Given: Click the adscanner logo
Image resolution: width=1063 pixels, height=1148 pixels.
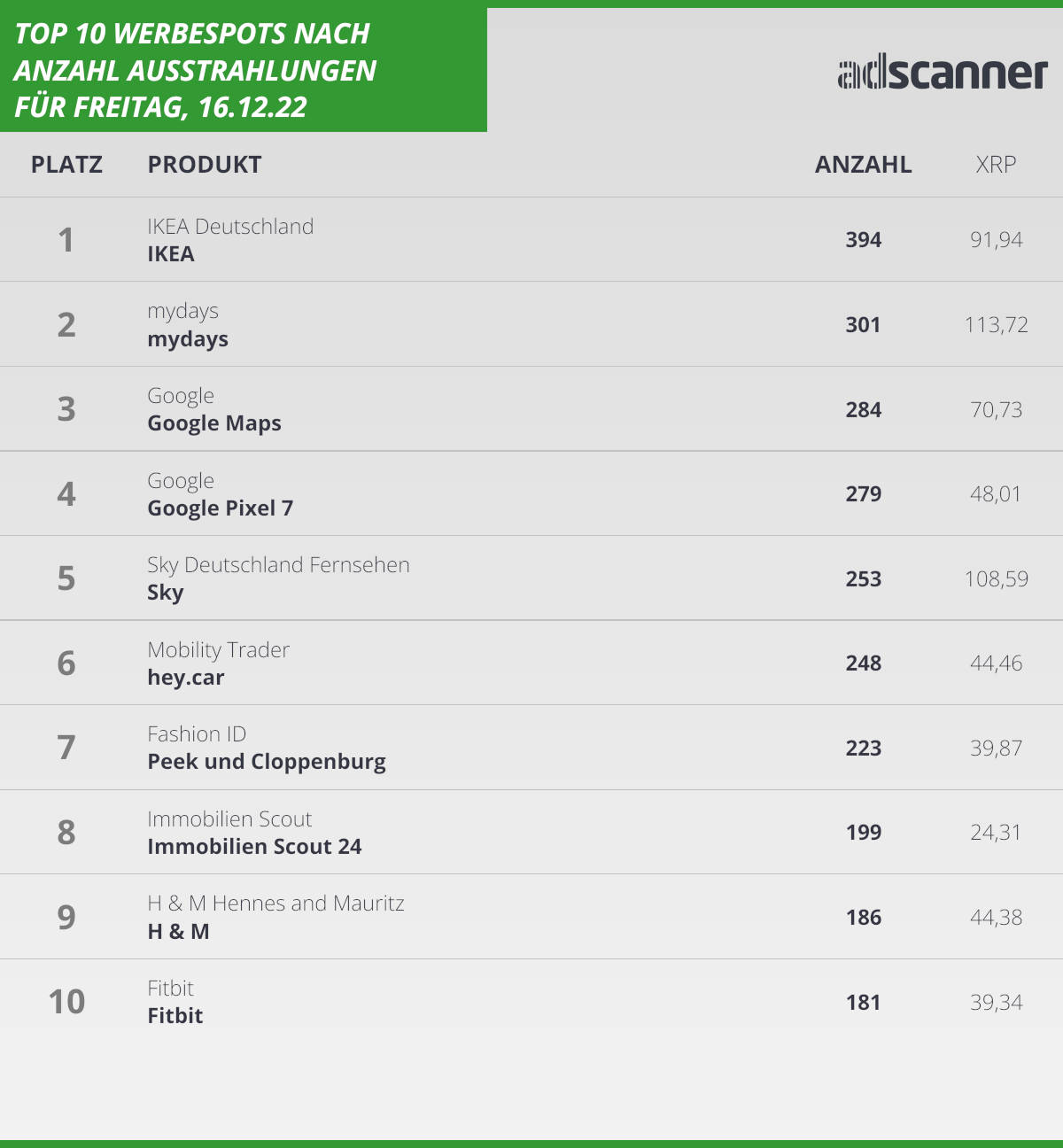Looking at the screenshot, I should tap(943, 74).
